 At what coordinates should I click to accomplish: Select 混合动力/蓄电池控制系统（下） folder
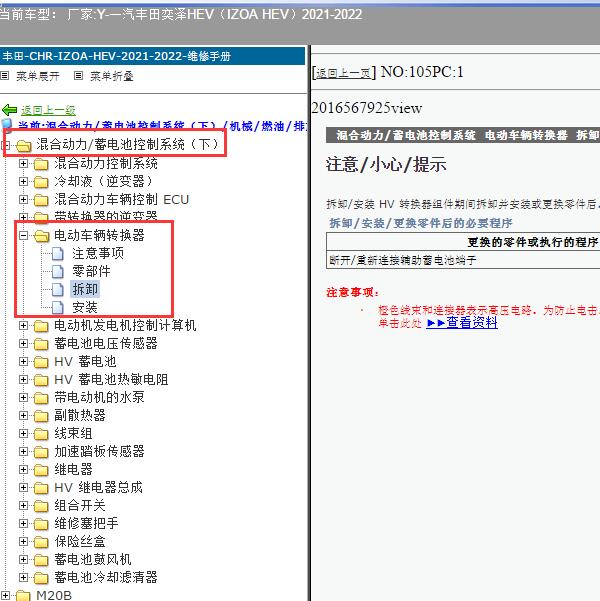pos(127,145)
